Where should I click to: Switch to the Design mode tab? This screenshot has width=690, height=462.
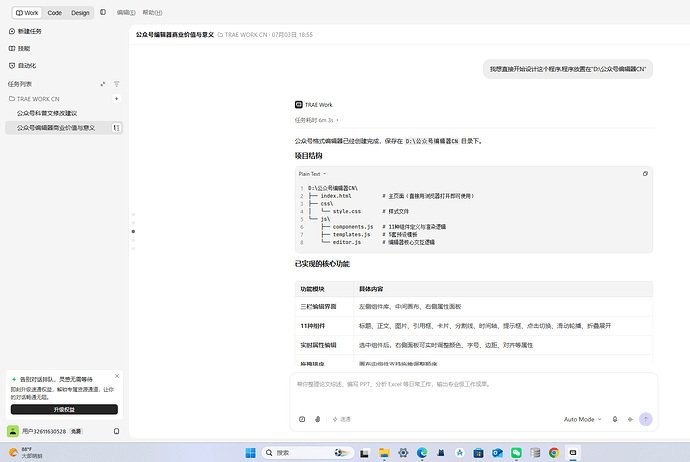80,13
